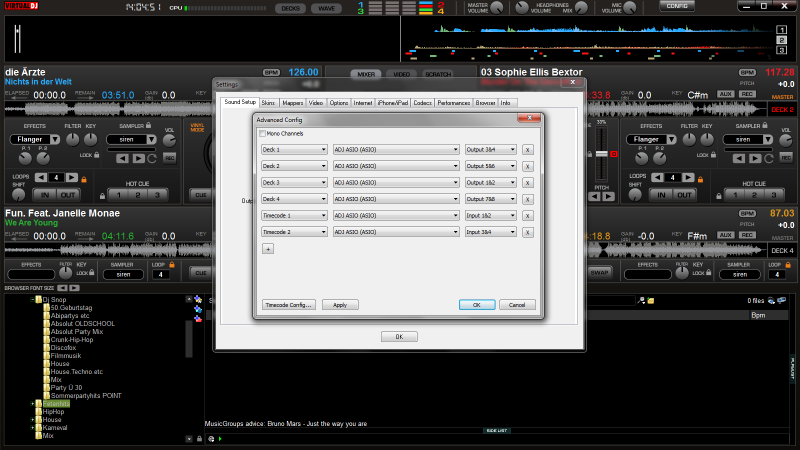The image size is (800, 450).
Task: Toggle deck 2 loop lock icon
Action: 701,179
